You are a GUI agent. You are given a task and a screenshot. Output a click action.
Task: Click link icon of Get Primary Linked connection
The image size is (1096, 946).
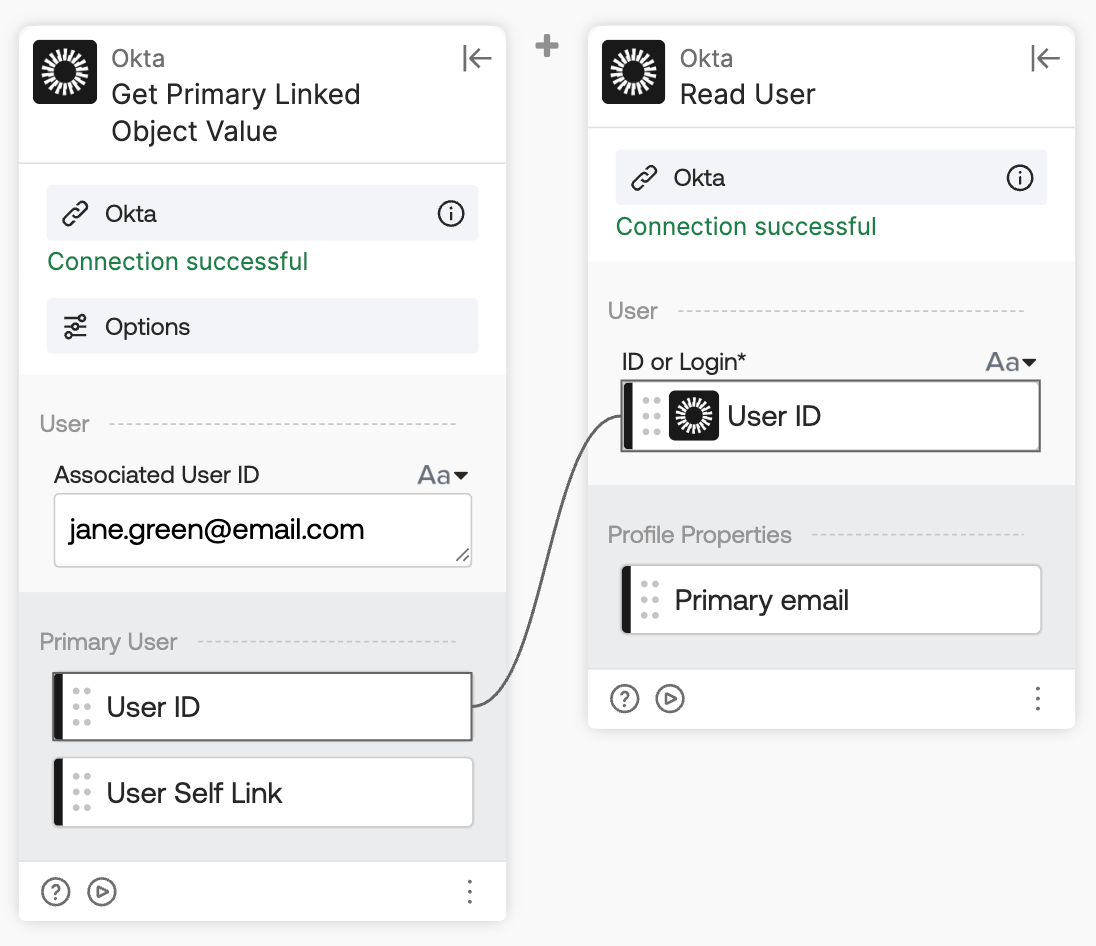(x=75, y=213)
